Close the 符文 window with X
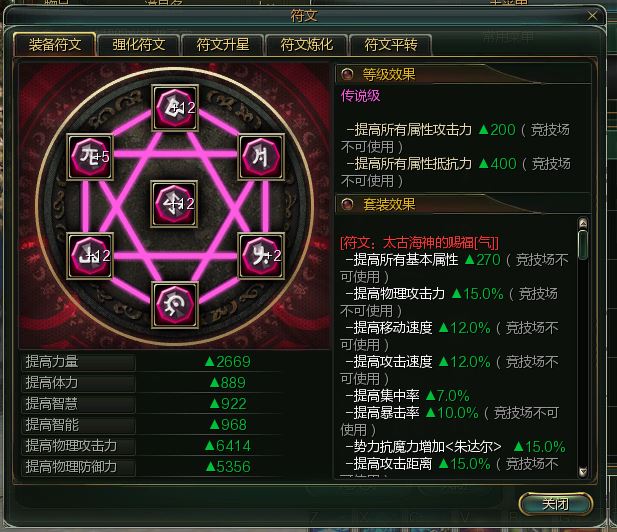Viewport: 617px width, 532px height. [592, 16]
